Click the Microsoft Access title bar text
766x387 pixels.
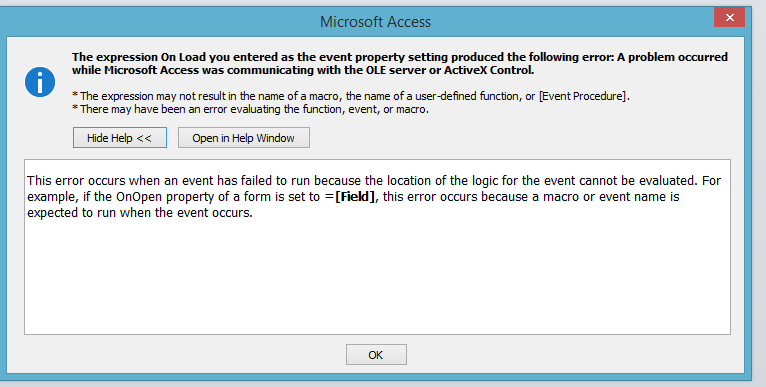coord(375,22)
